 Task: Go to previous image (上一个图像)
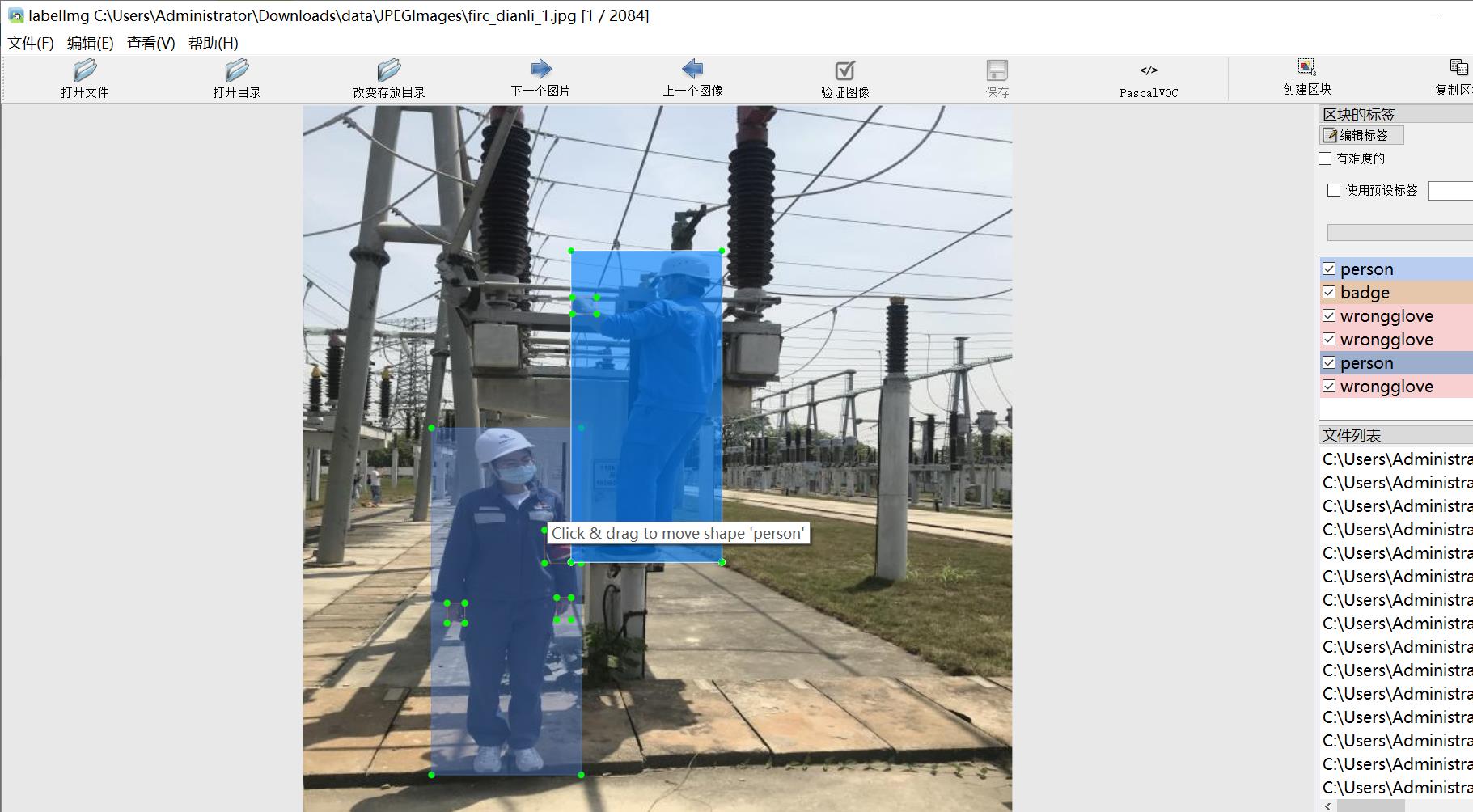[x=692, y=78]
